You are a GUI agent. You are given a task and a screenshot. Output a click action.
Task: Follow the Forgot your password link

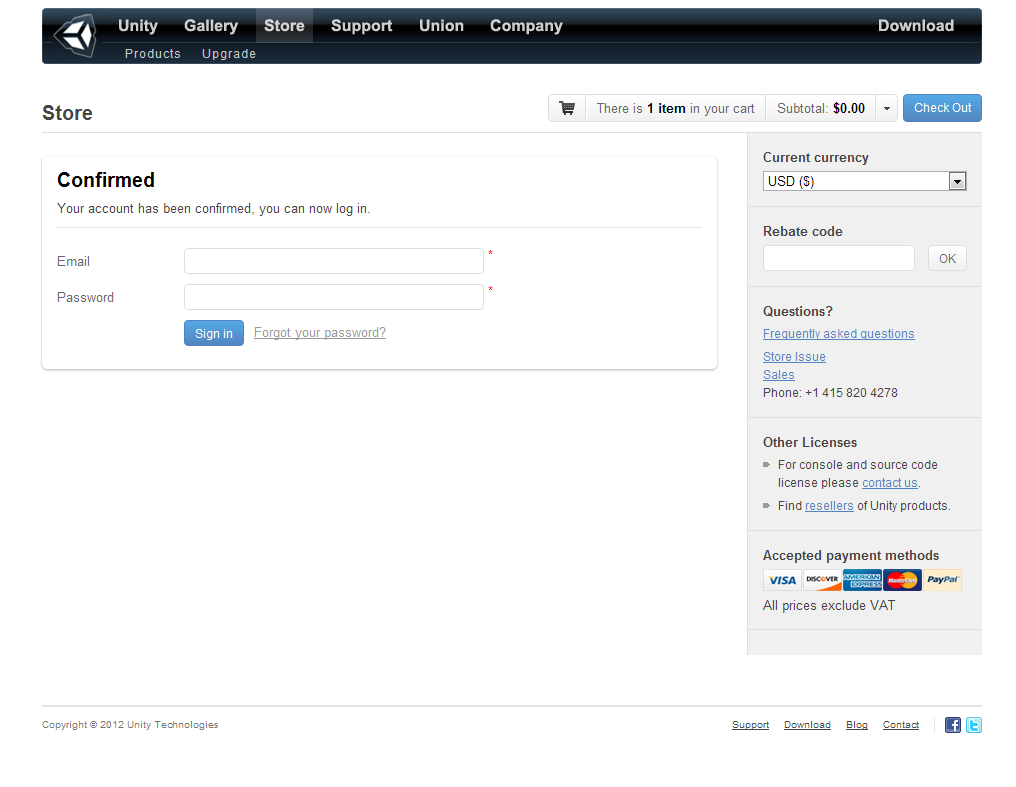[320, 333]
